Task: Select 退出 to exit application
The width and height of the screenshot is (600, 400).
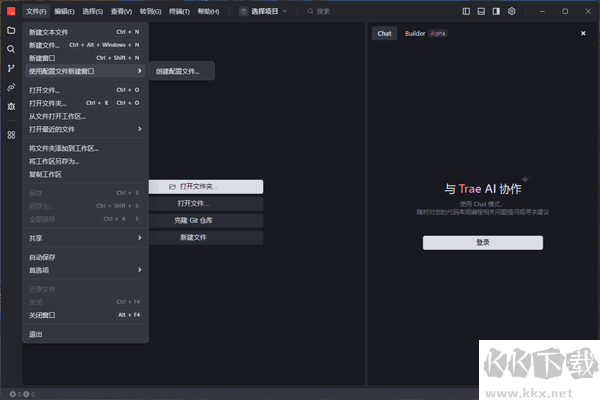Action: pos(85,335)
